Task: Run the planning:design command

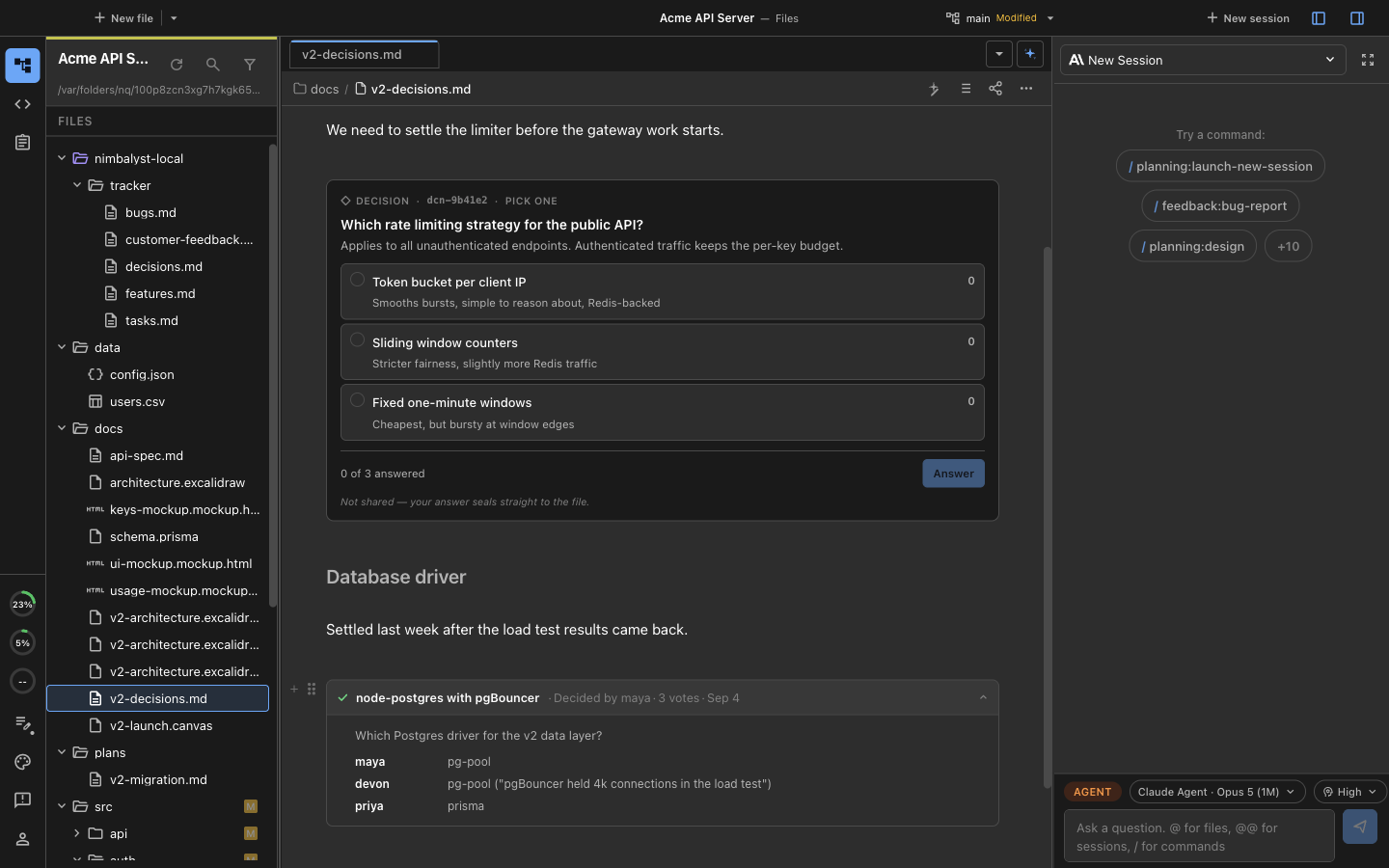Action: (1192, 246)
